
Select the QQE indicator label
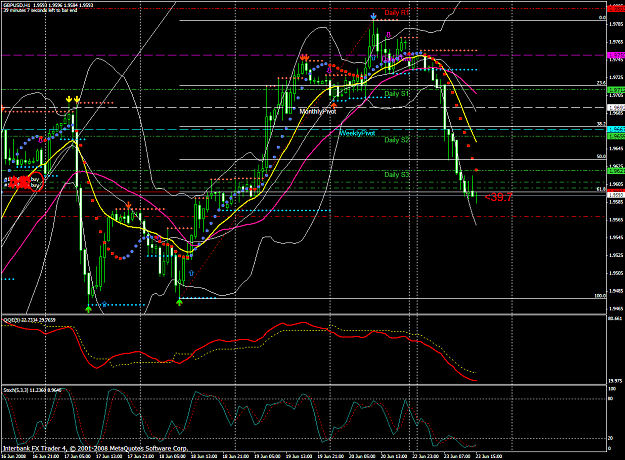[x=29, y=320]
